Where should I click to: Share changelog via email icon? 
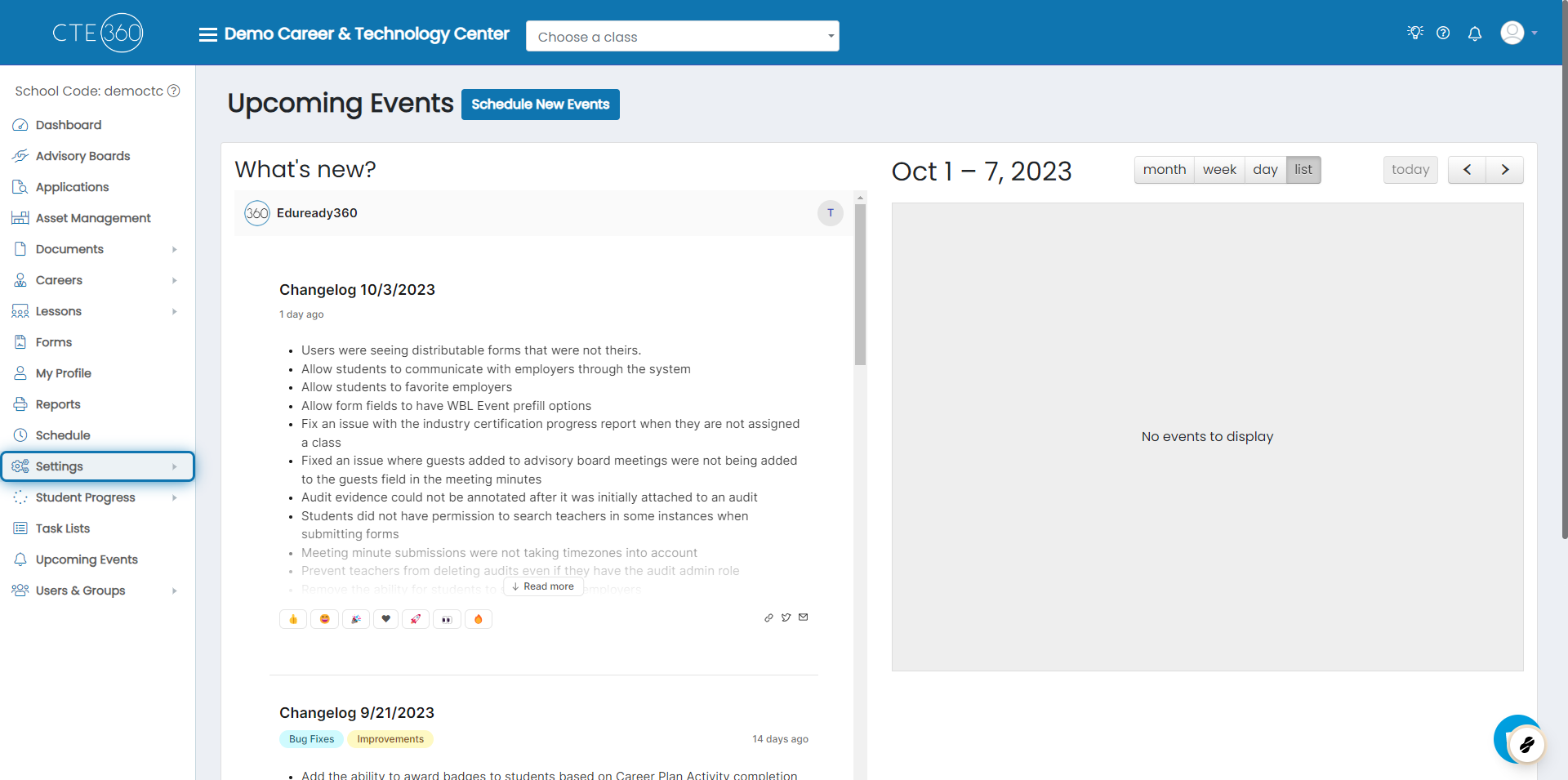(804, 617)
